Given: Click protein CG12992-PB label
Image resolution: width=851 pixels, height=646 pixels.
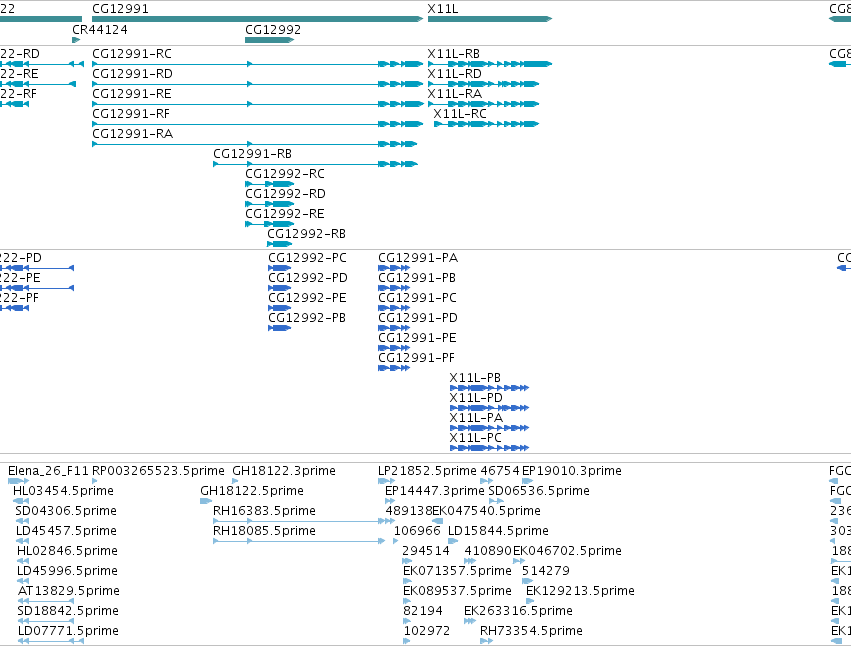Looking at the screenshot, I should pos(307,318).
